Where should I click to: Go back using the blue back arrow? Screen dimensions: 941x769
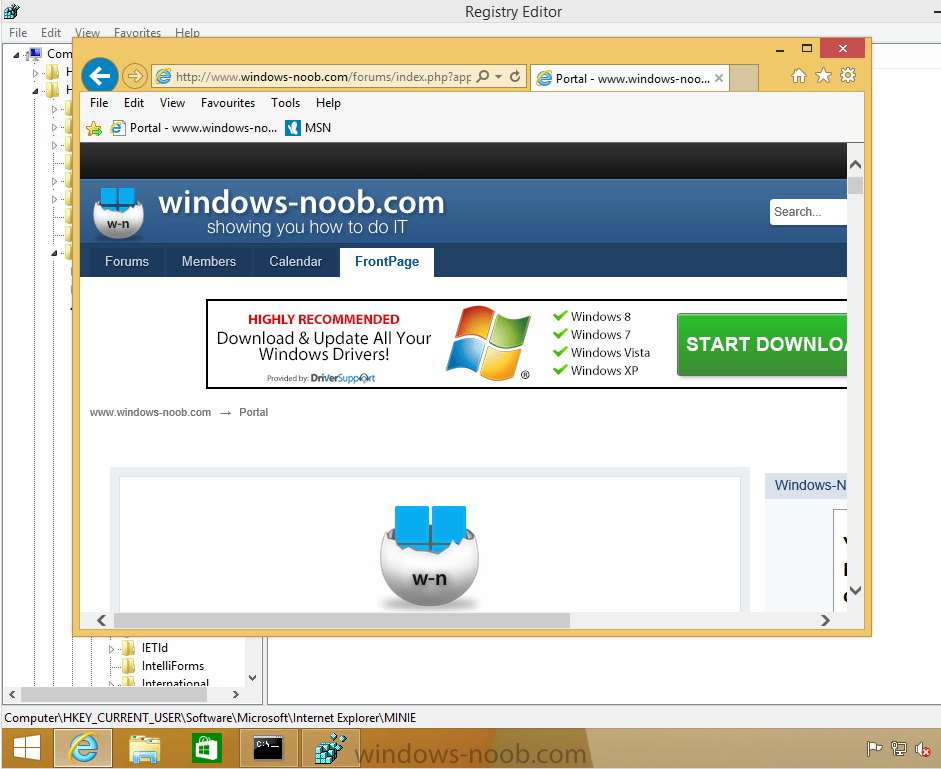[100, 76]
